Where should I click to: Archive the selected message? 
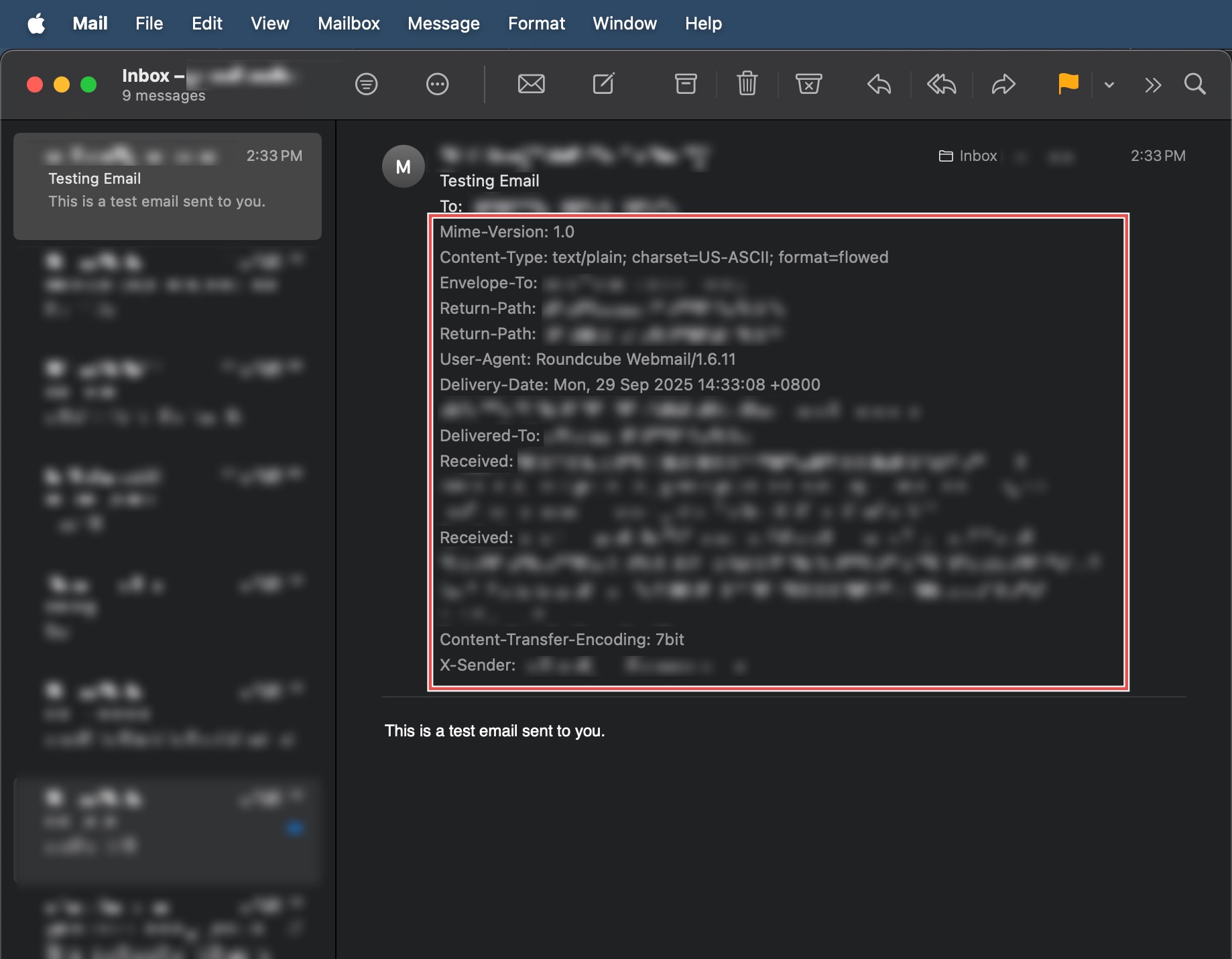(x=685, y=84)
